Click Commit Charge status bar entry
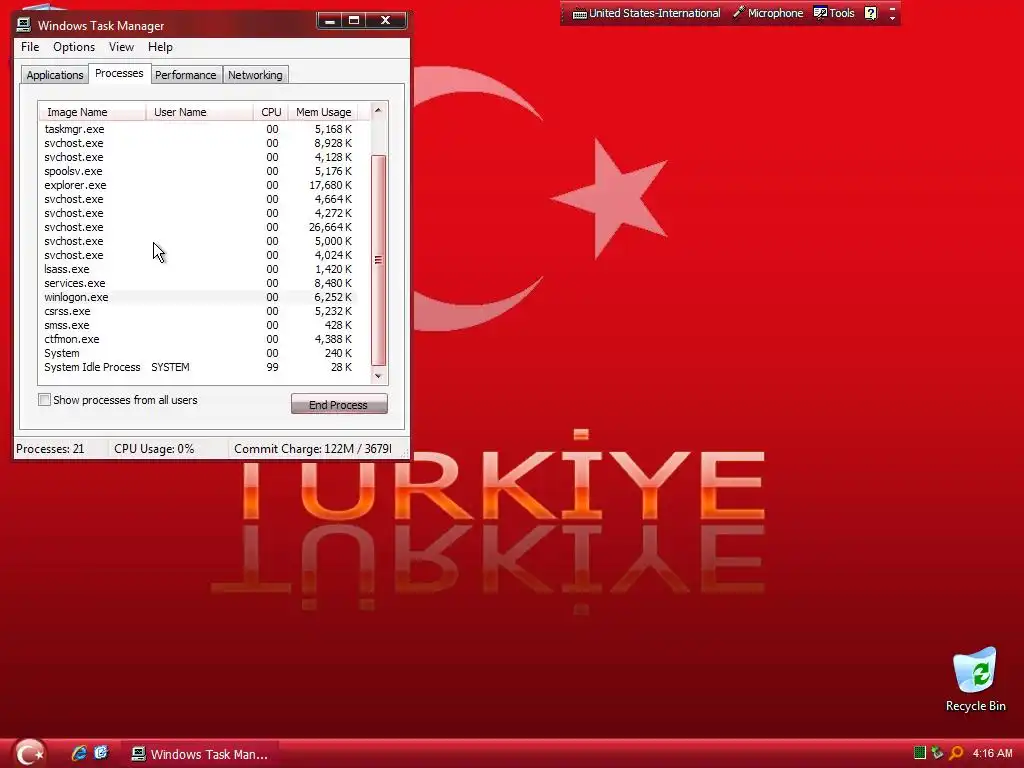Viewport: 1024px width, 768px height. click(x=313, y=449)
